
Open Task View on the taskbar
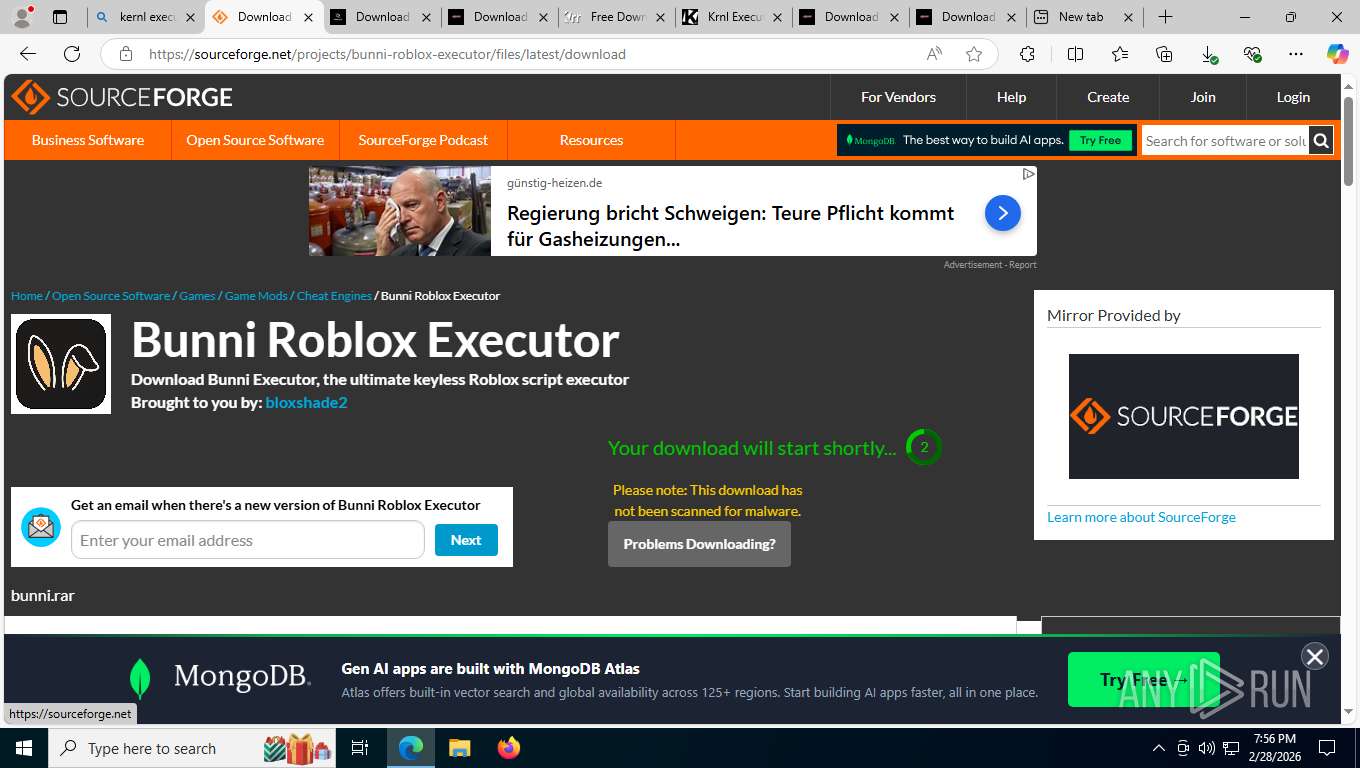(x=360, y=748)
